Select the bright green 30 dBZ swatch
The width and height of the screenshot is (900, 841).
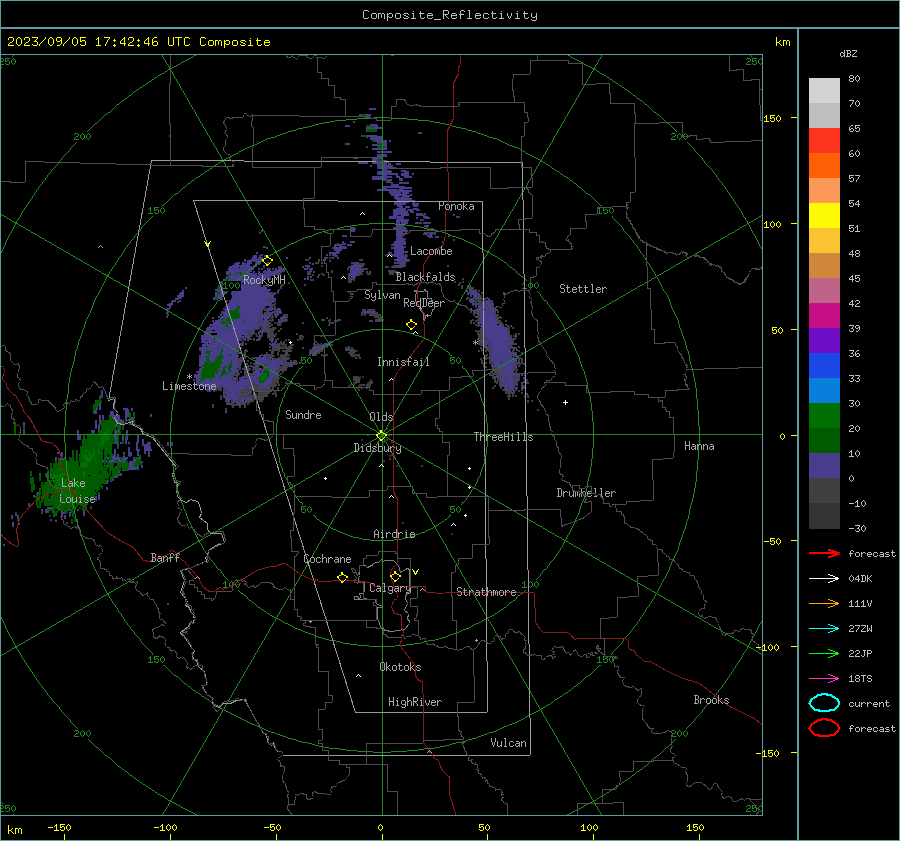click(x=824, y=416)
